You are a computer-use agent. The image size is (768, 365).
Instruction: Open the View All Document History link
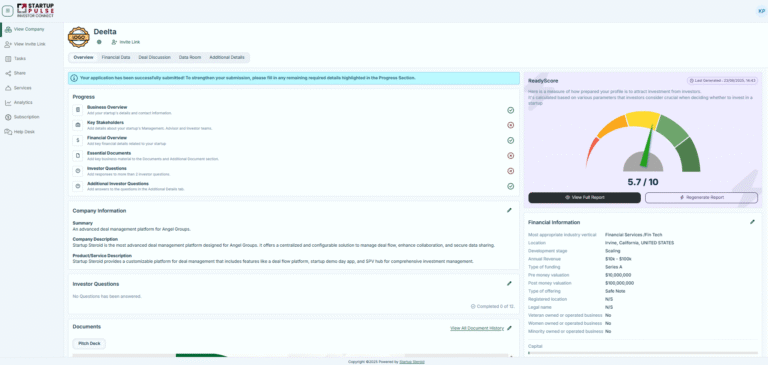click(477, 328)
